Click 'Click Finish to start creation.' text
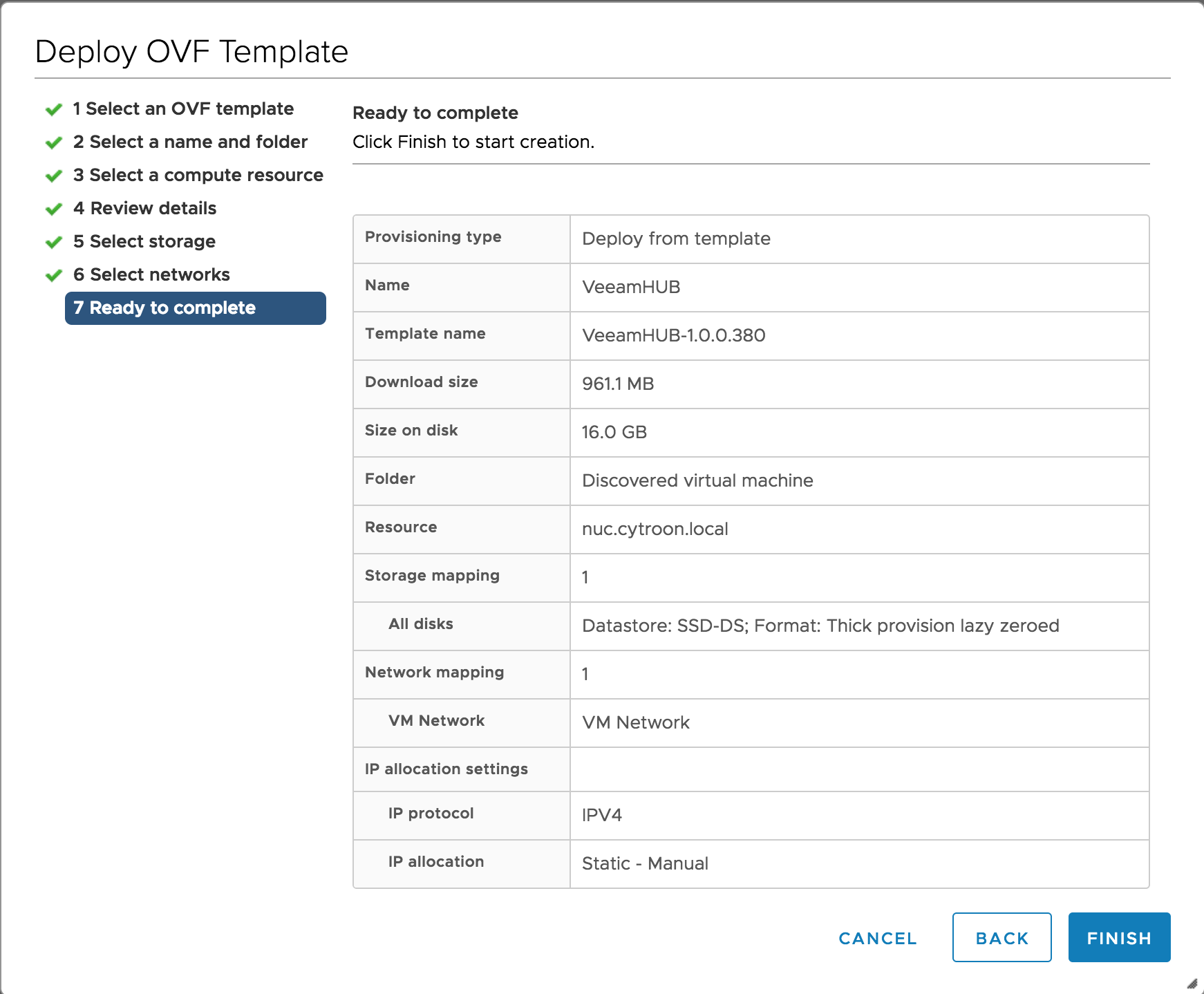Screen dimensions: 1204x994 coord(473,142)
